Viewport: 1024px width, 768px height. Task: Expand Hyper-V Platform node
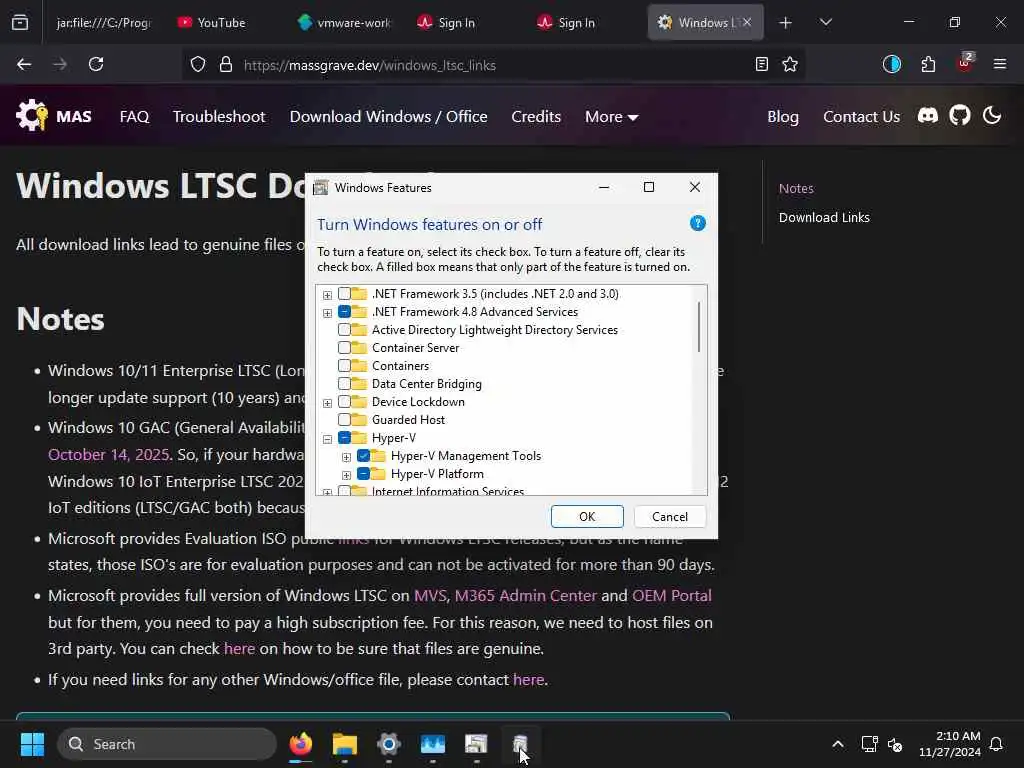point(346,475)
